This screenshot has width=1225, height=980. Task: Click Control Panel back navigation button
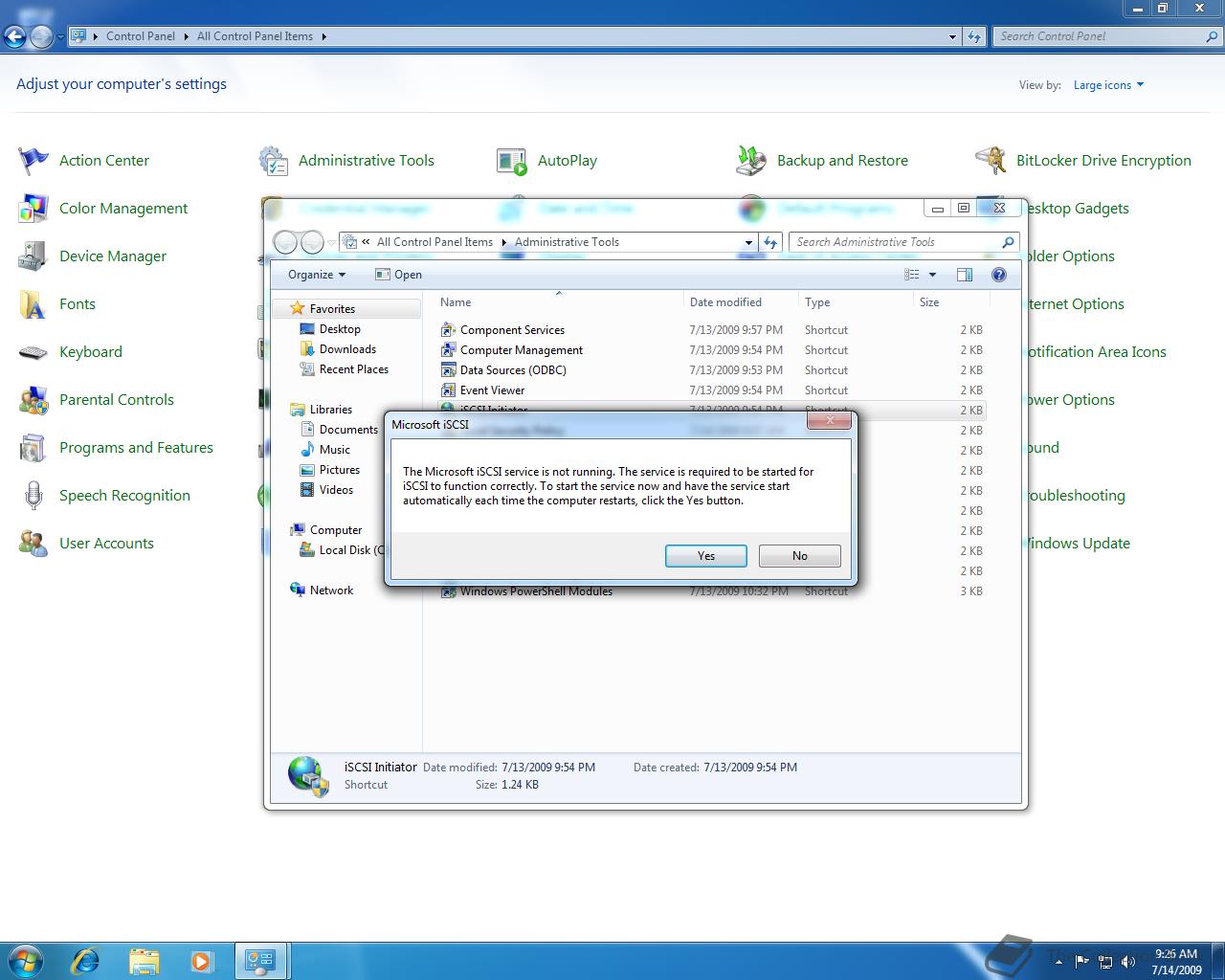(x=14, y=36)
